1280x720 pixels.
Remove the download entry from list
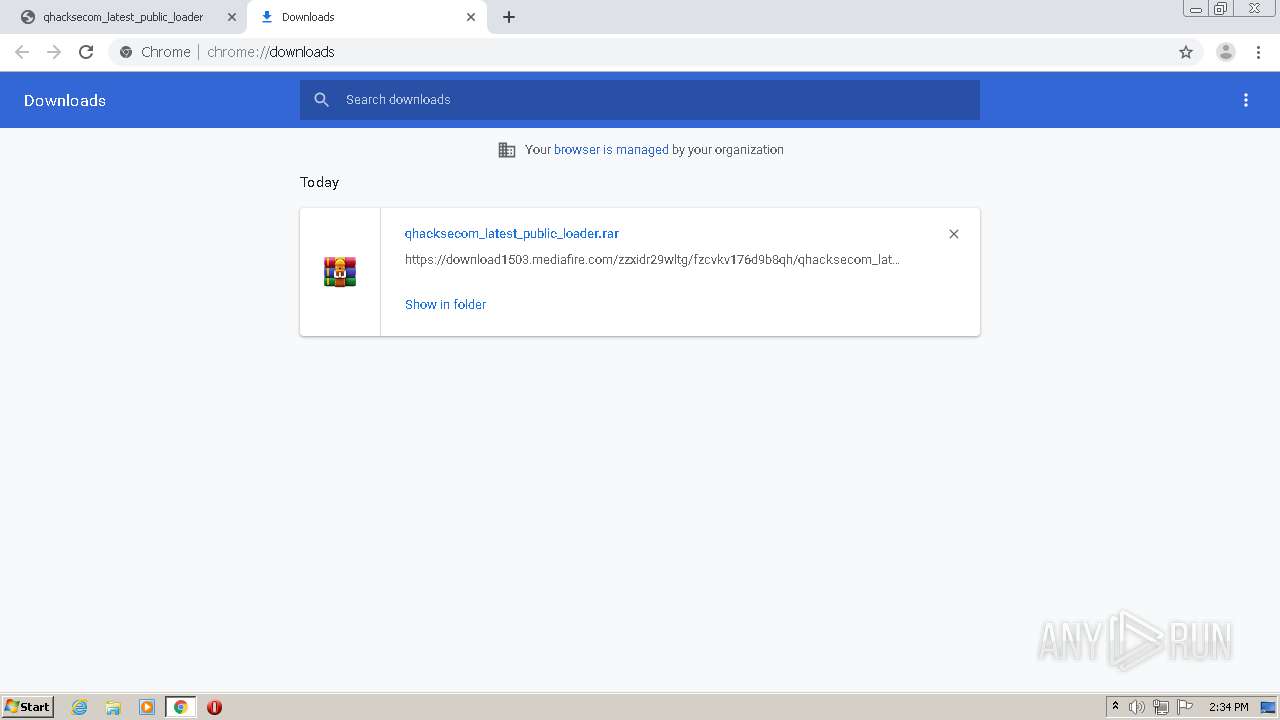point(954,234)
